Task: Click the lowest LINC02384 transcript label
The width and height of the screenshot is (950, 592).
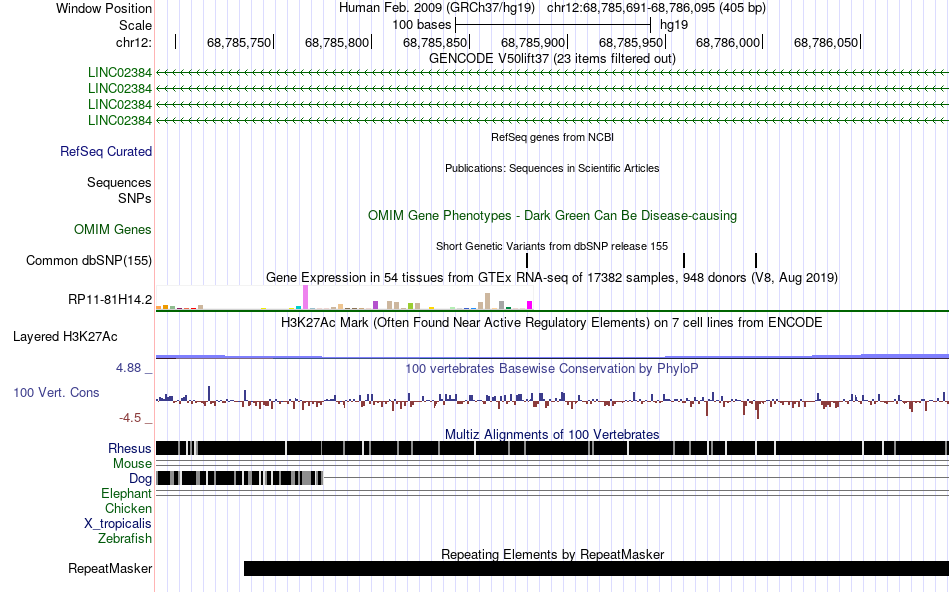Action: 119,121
